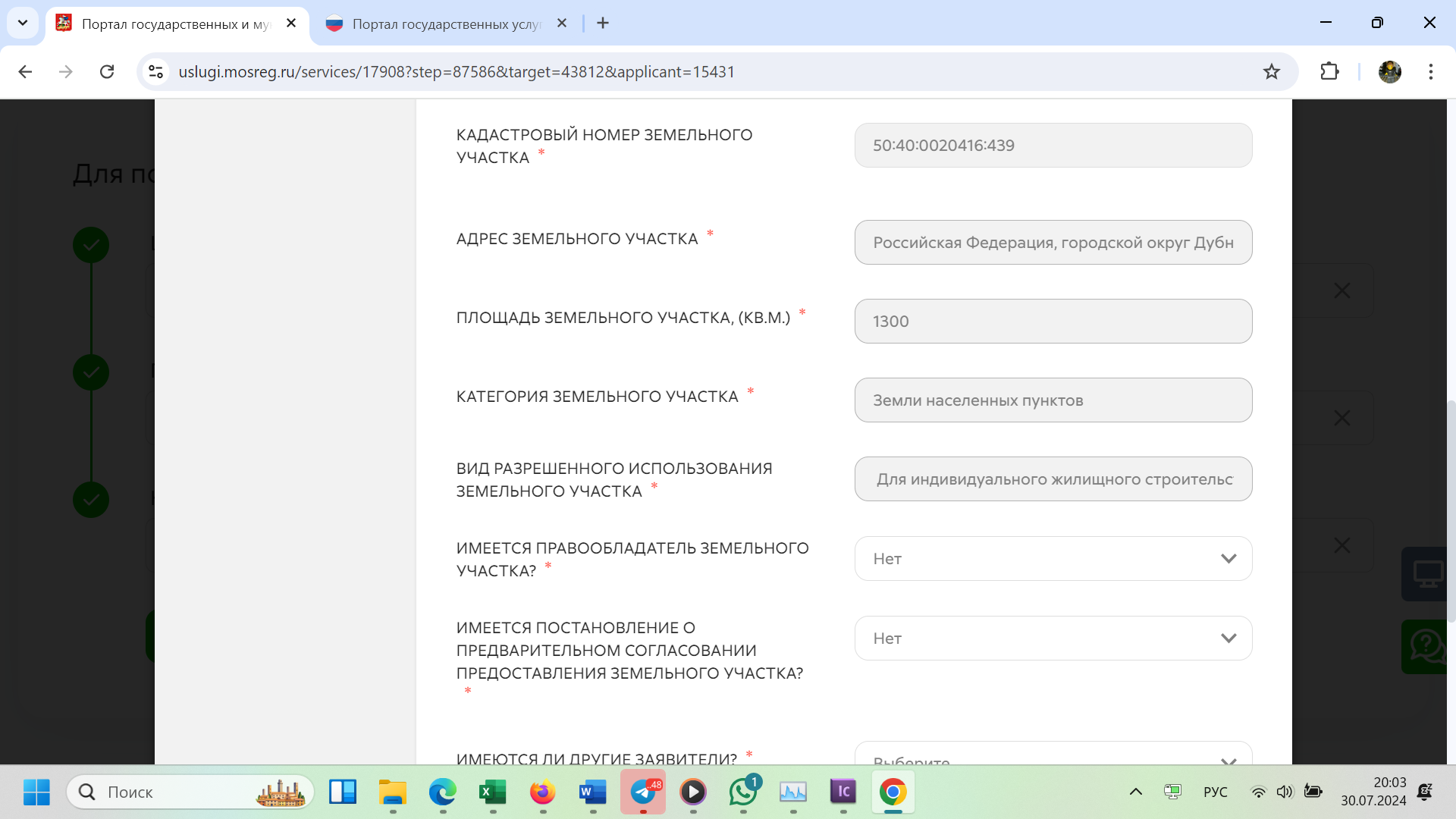Open the browser extensions puzzle icon
Viewport: 1456px width, 819px height.
1329,72
